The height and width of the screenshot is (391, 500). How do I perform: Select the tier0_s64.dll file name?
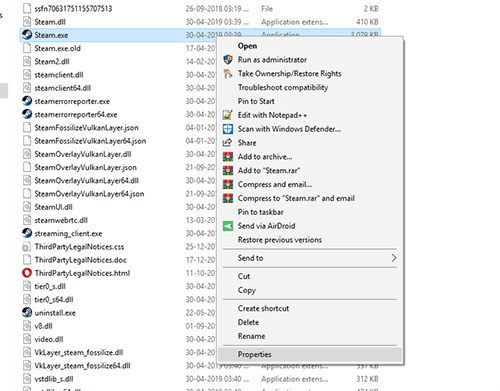click(x=54, y=300)
